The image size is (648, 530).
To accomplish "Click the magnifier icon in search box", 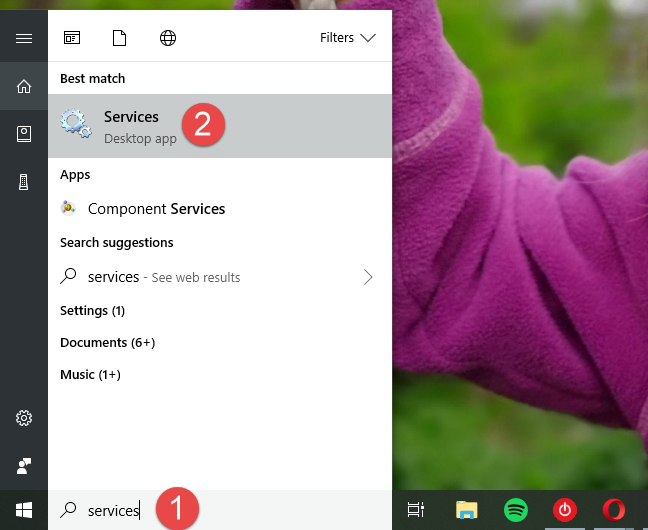I will pos(69,510).
